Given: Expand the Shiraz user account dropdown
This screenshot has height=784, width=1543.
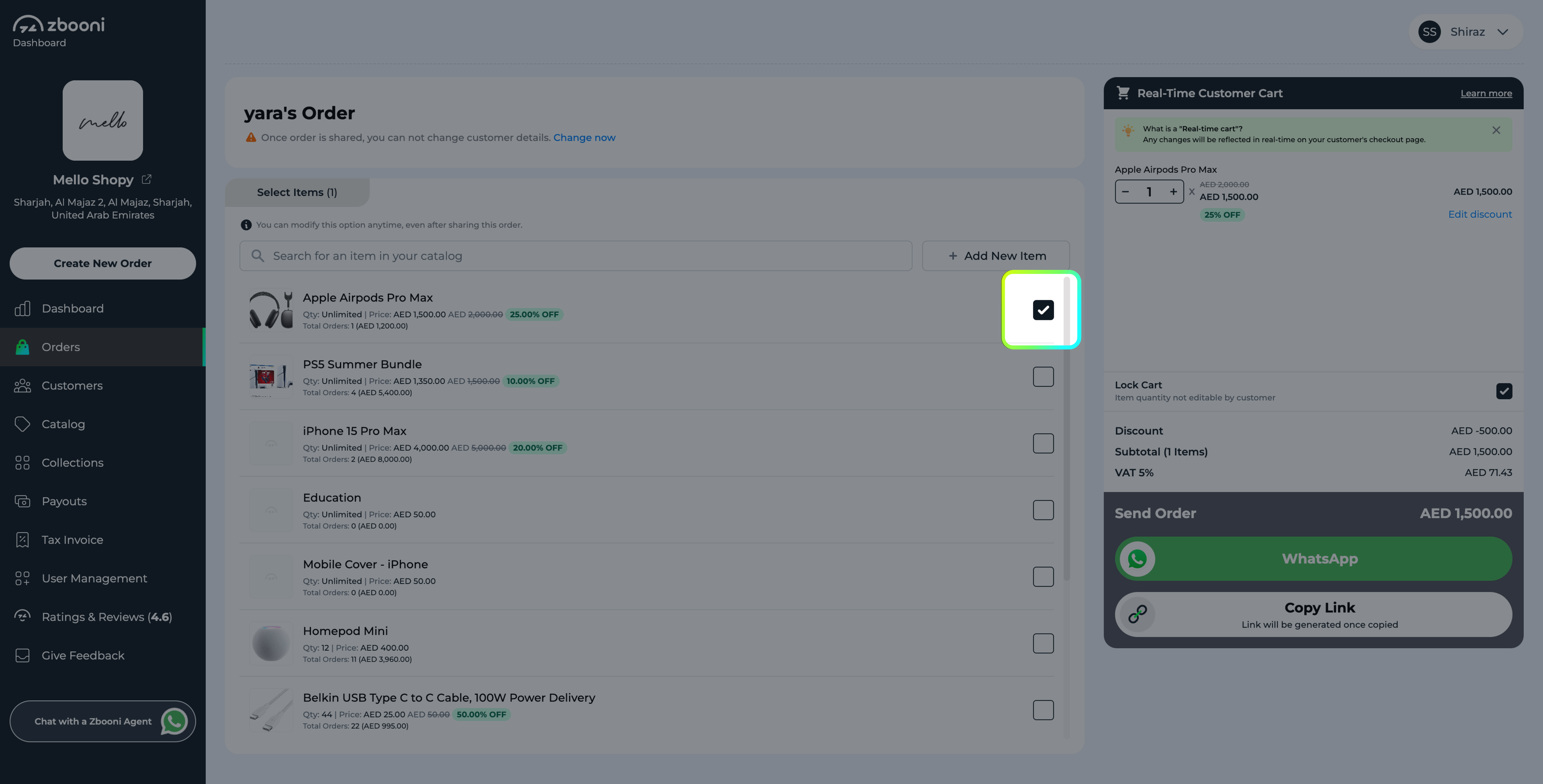Looking at the screenshot, I should point(1502,32).
